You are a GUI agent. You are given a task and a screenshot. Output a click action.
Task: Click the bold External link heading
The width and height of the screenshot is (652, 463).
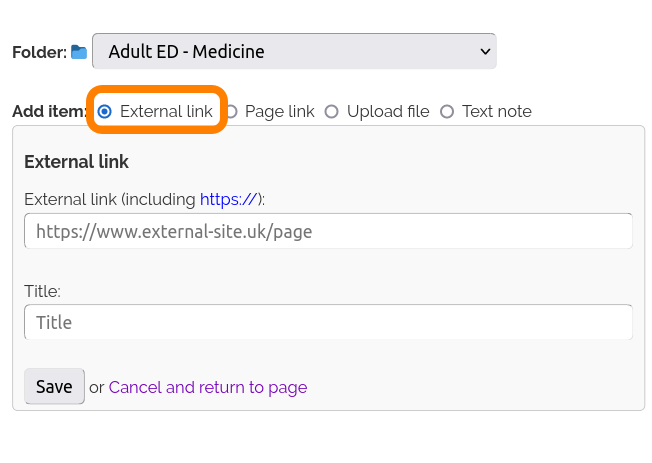[x=77, y=161]
